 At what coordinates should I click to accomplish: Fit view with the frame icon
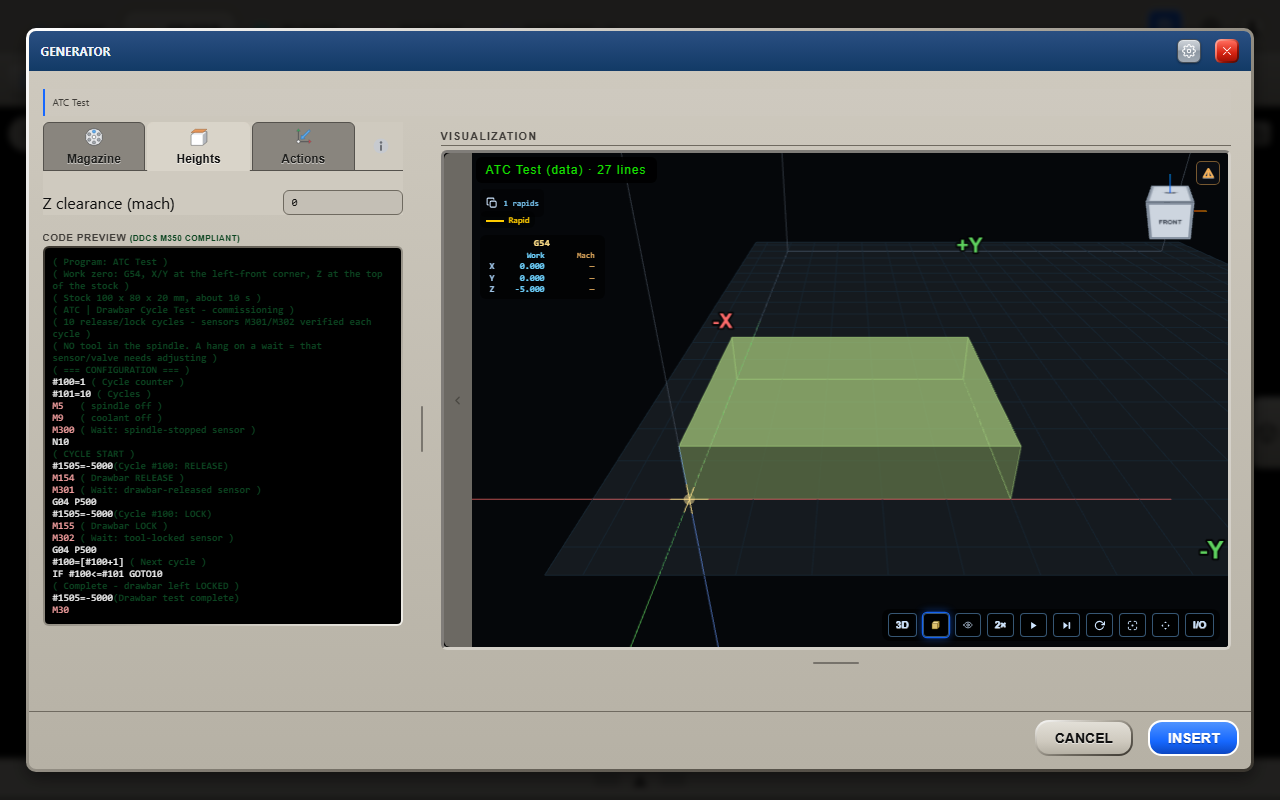pyautogui.click(x=1133, y=625)
